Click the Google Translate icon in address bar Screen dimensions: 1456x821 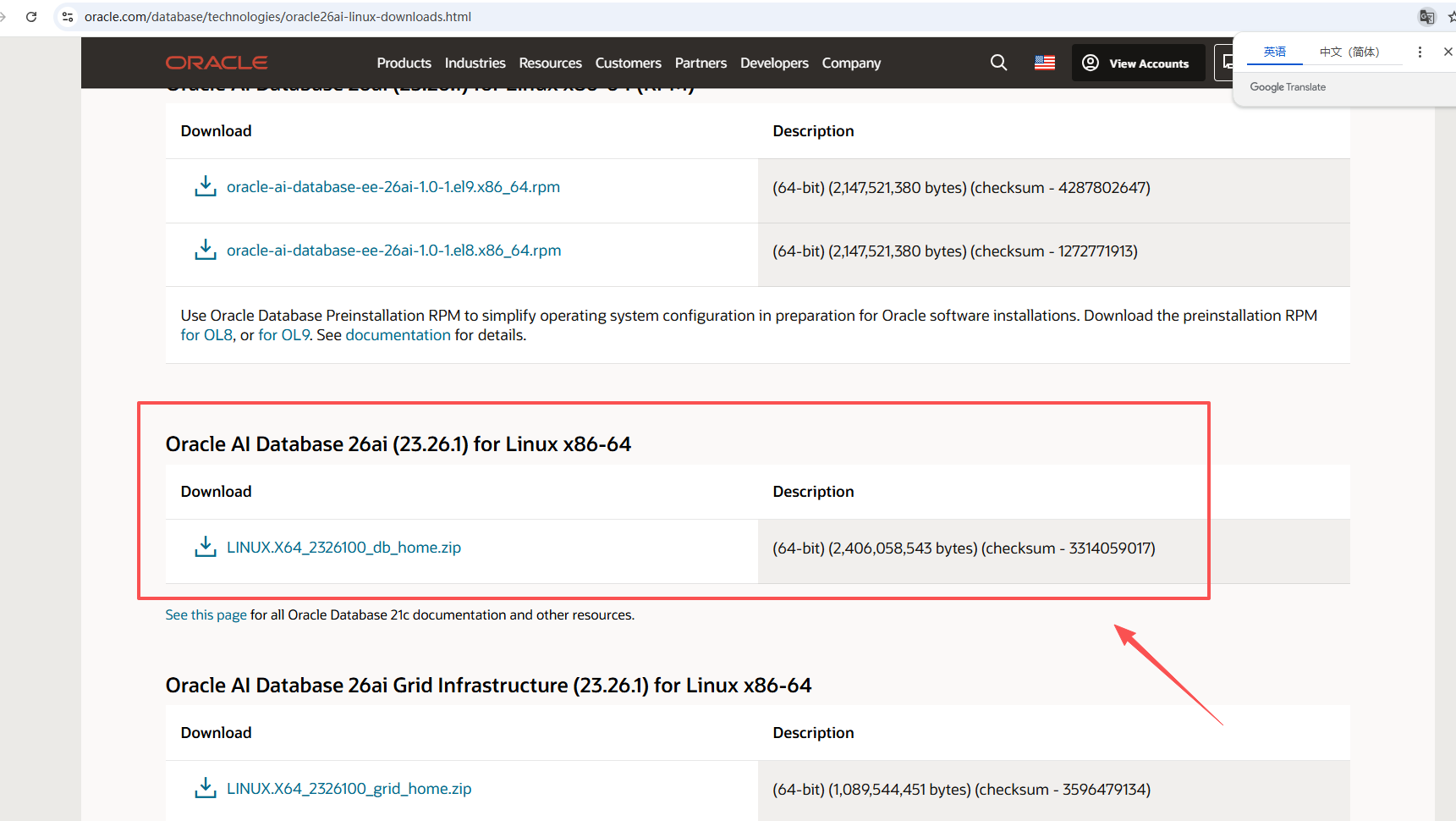tap(1426, 16)
